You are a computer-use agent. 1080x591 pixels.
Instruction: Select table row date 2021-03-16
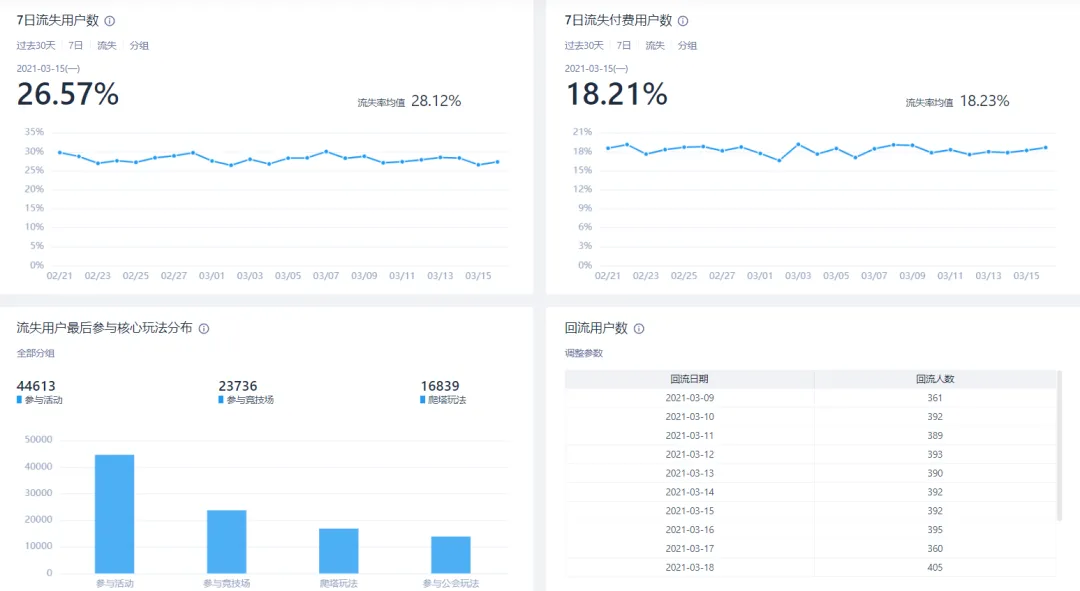pos(689,530)
